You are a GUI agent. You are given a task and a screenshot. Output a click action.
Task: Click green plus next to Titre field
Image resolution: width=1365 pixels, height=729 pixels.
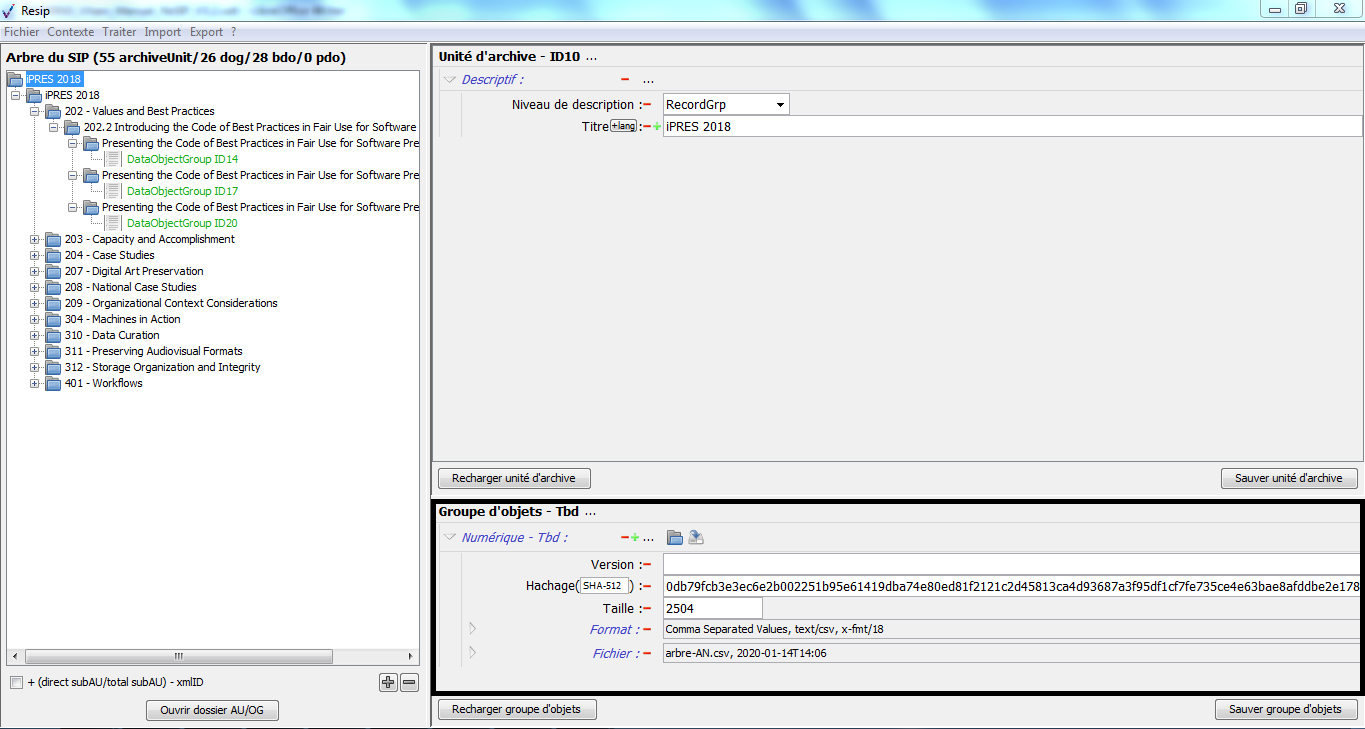(x=657, y=127)
